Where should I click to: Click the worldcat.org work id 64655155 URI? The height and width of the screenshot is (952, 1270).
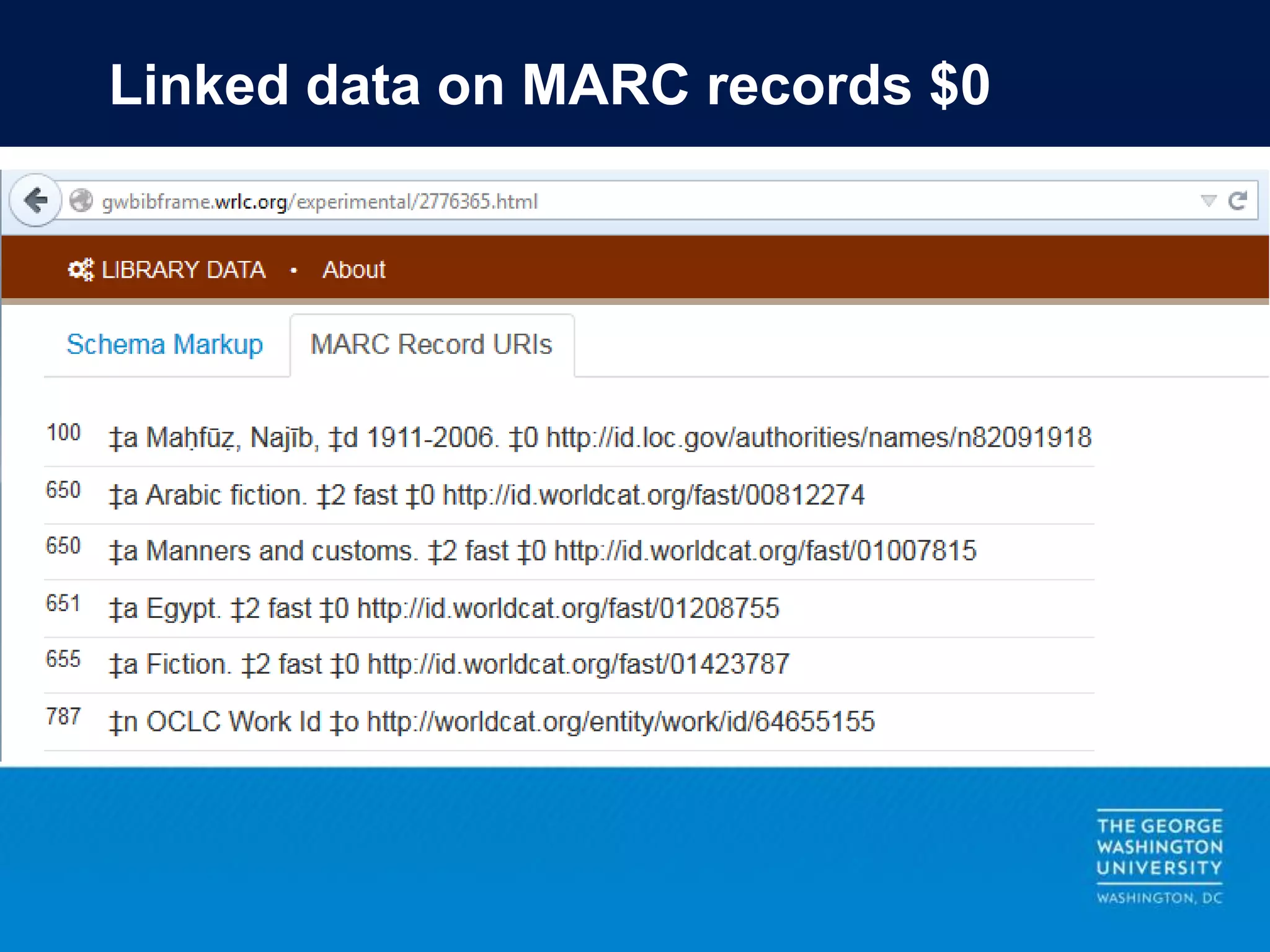(x=621, y=722)
